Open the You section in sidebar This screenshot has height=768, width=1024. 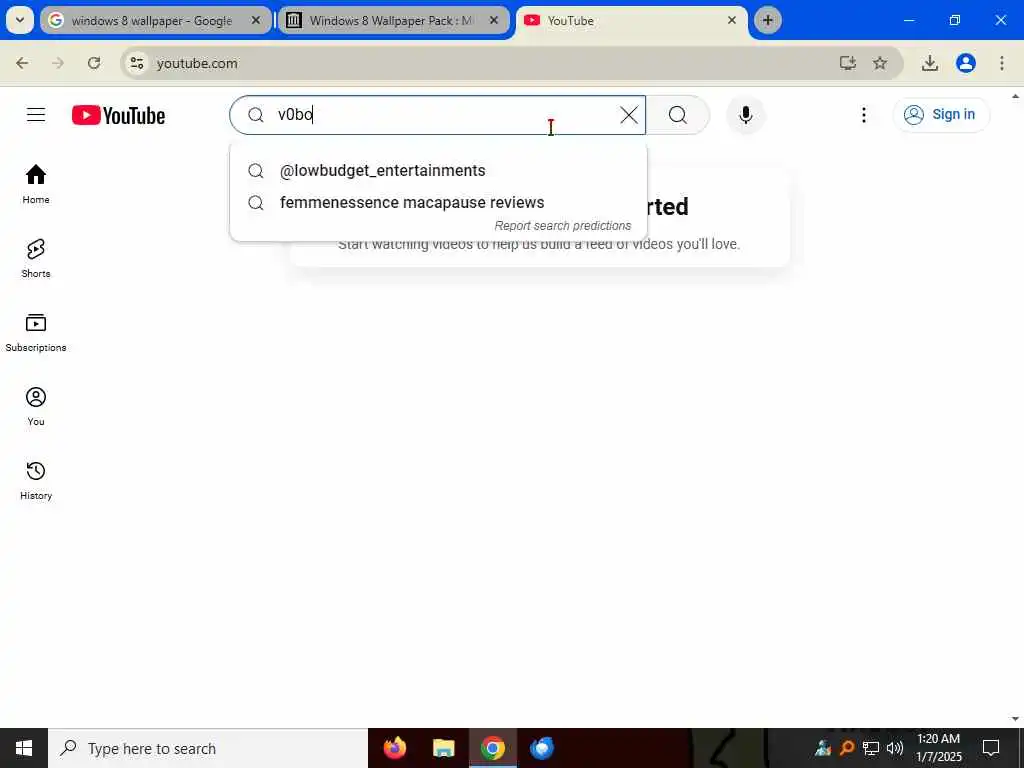(x=36, y=406)
